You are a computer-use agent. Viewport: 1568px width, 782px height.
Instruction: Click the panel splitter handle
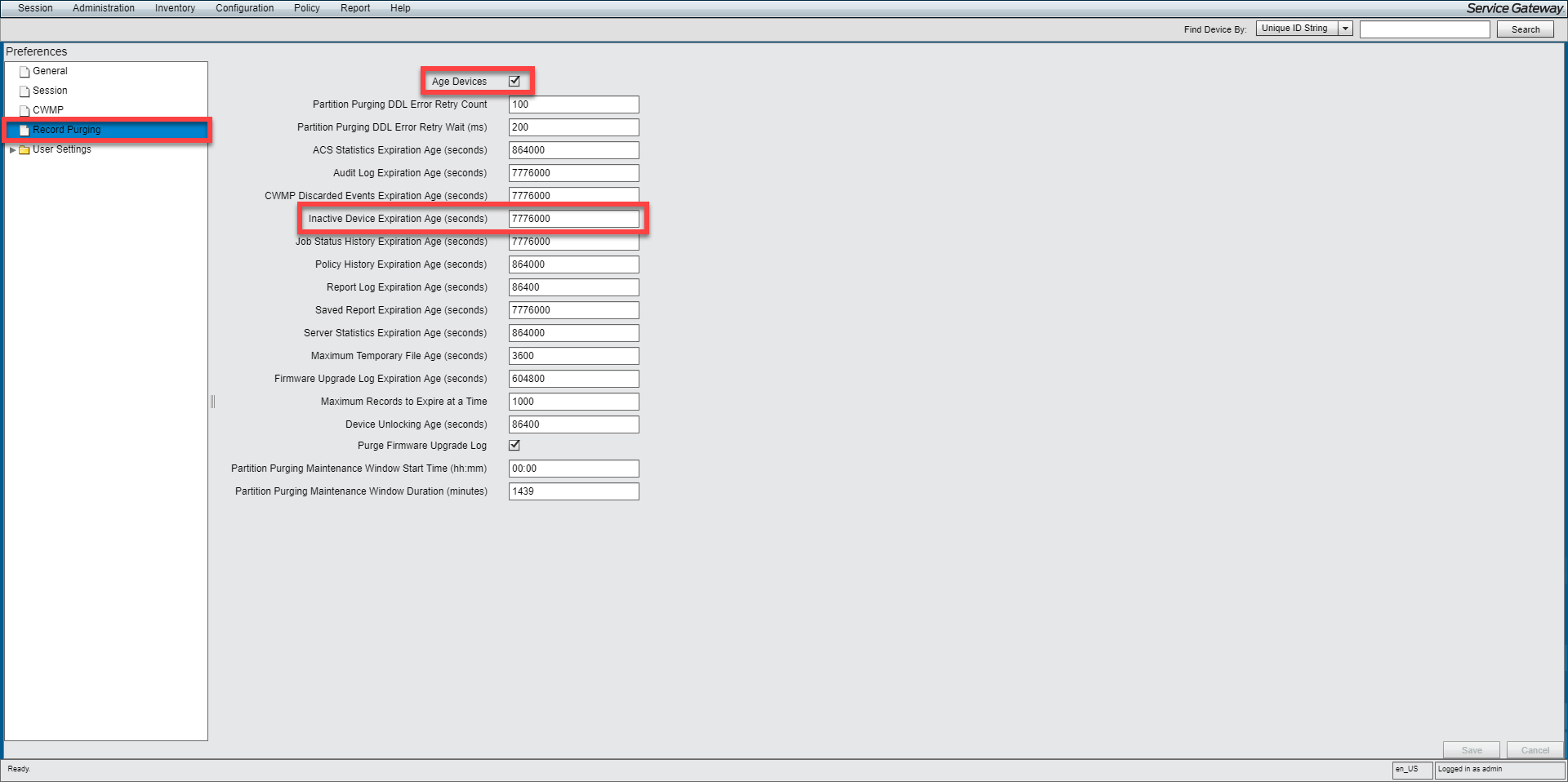(x=212, y=401)
